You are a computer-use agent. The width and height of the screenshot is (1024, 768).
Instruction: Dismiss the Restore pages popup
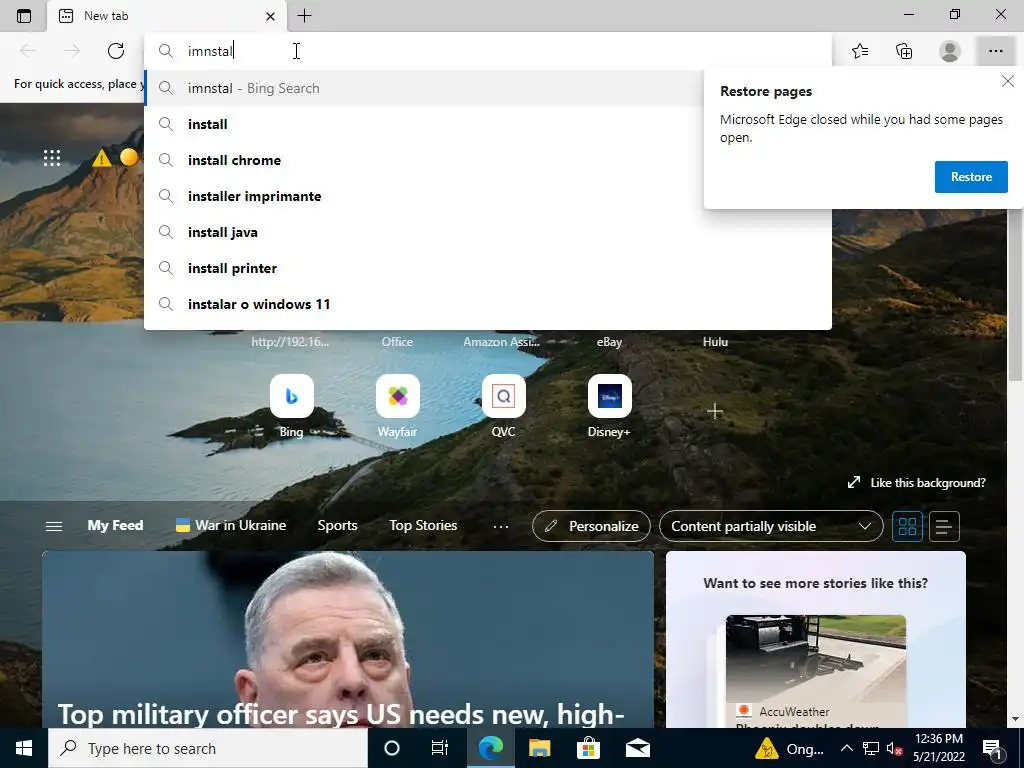[x=1008, y=81]
